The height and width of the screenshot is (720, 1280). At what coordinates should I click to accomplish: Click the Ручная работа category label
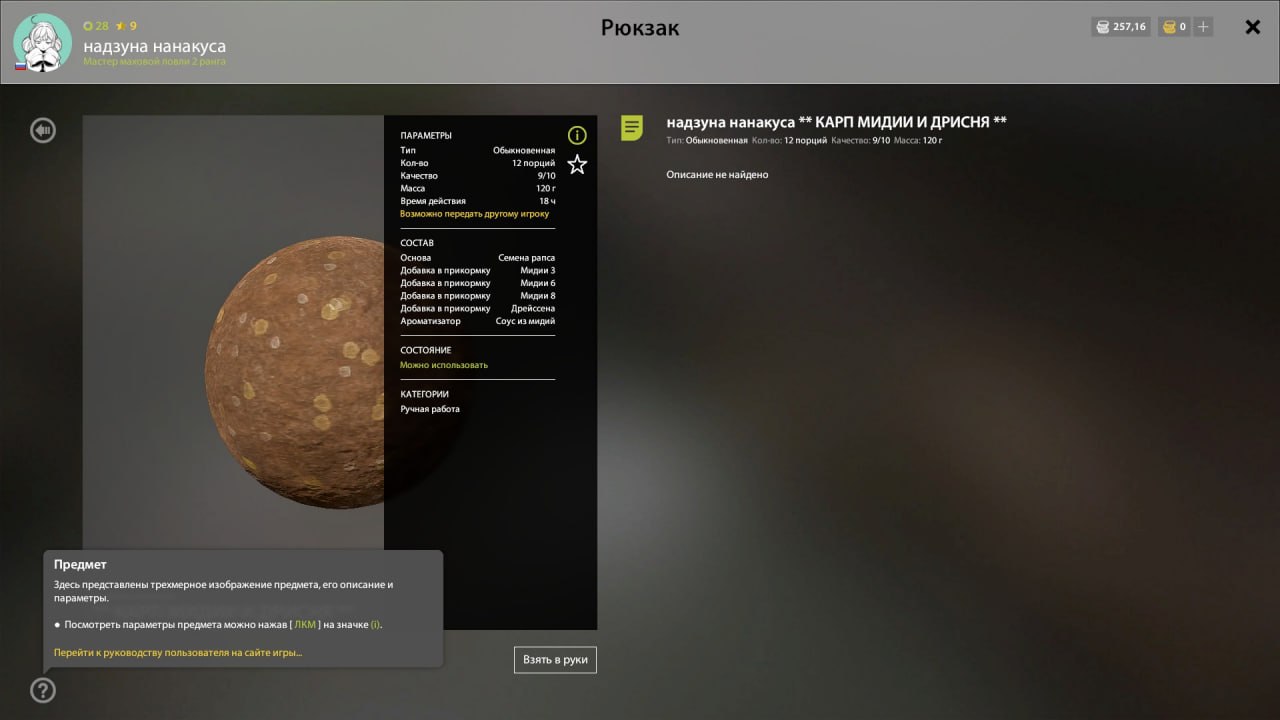(x=428, y=409)
